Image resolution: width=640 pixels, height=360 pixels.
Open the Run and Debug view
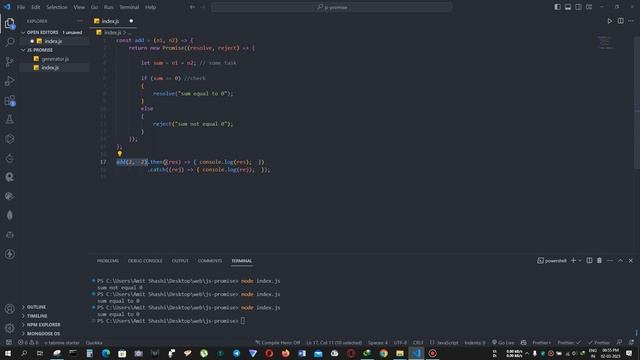click(9, 81)
